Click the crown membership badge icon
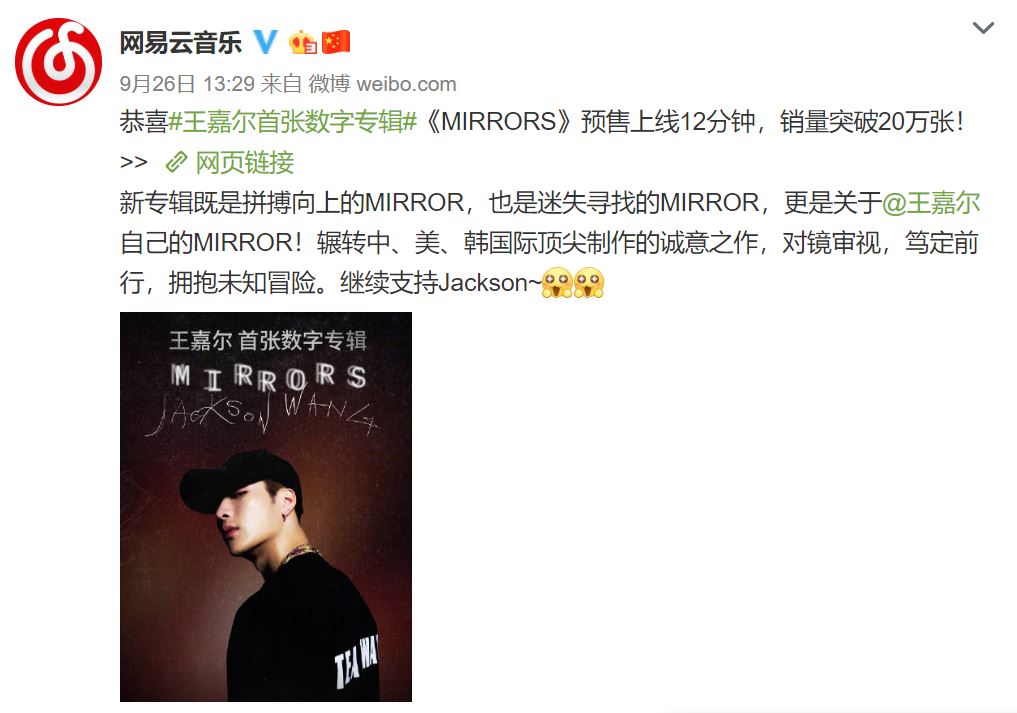The width and height of the screenshot is (1017, 713). pos(302,42)
